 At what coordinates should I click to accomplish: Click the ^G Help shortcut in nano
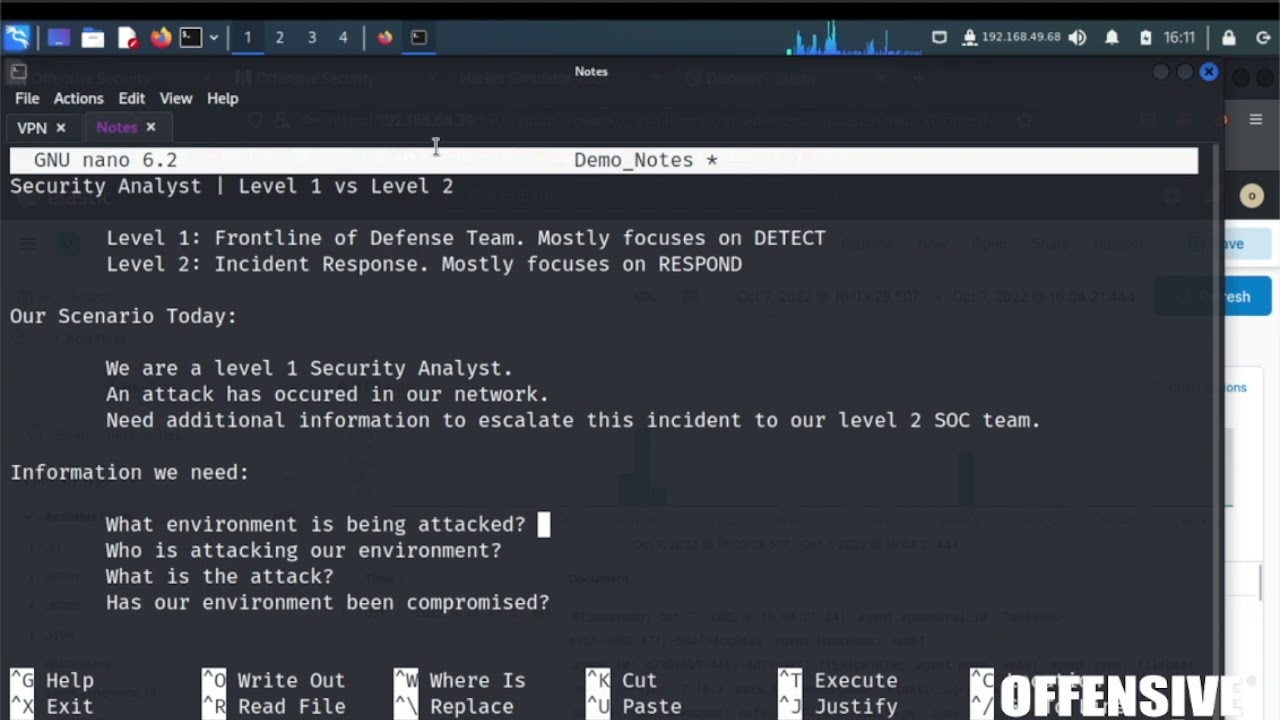point(52,680)
